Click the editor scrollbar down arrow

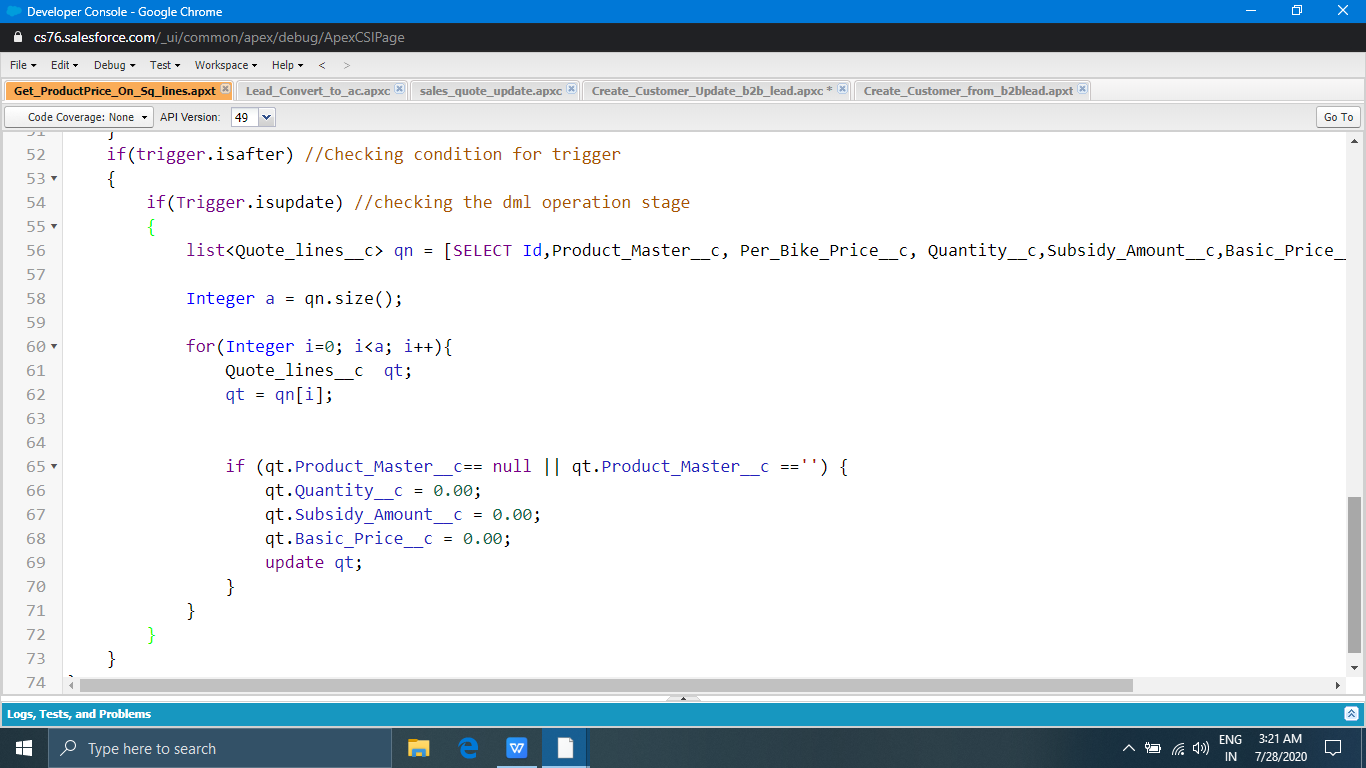click(x=1355, y=667)
